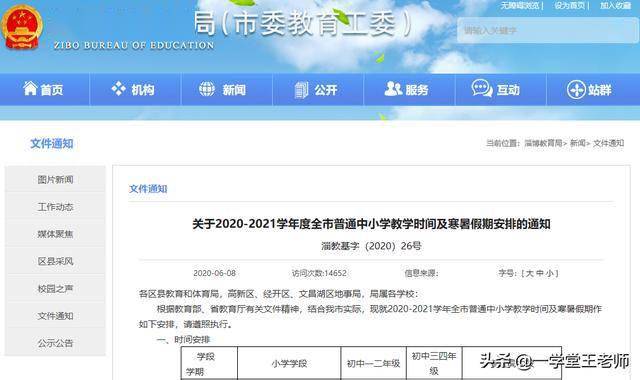
Task: Click the chat bubble icon beside 互动
Action: [x=482, y=88]
